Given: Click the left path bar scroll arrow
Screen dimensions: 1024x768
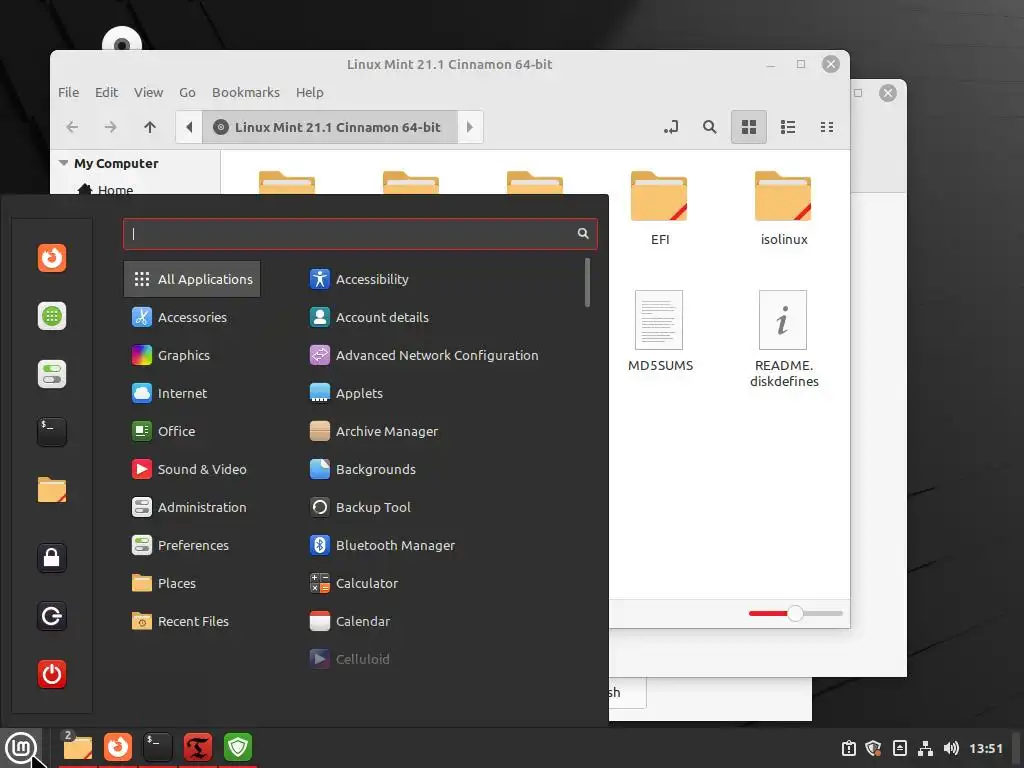Looking at the screenshot, I should point(189,127).
